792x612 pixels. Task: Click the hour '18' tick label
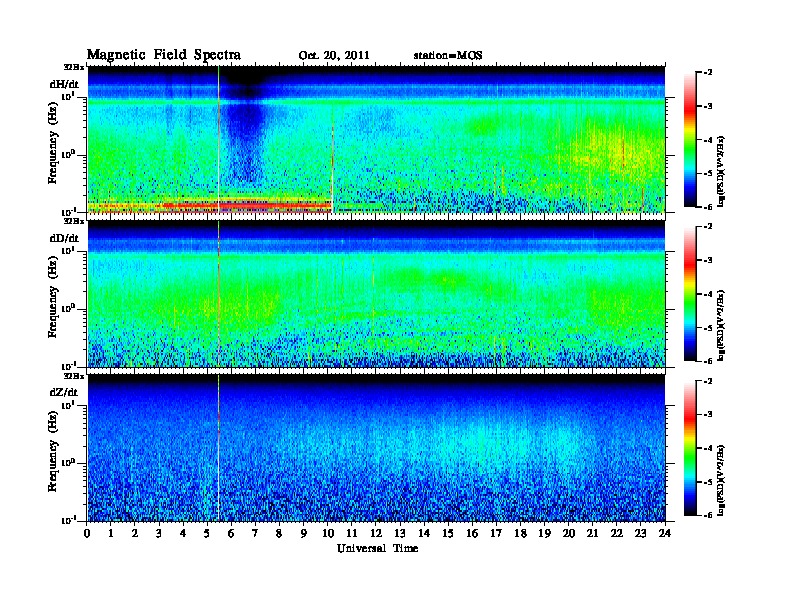click(520, 533)
